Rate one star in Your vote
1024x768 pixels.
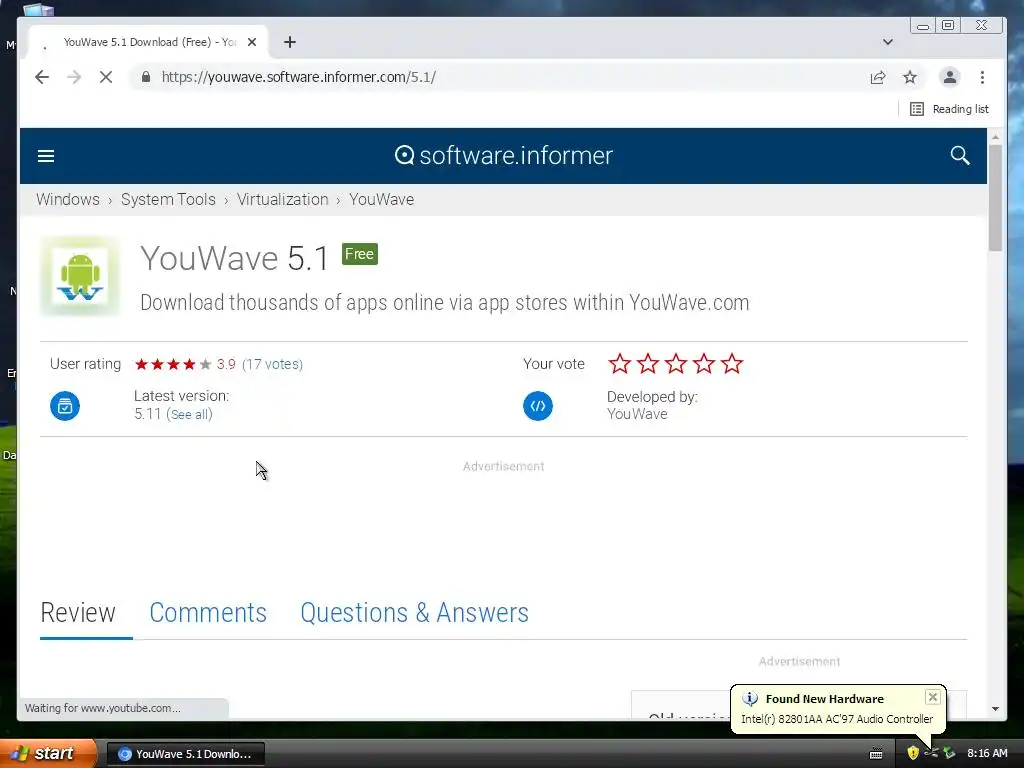coord(620,364)
